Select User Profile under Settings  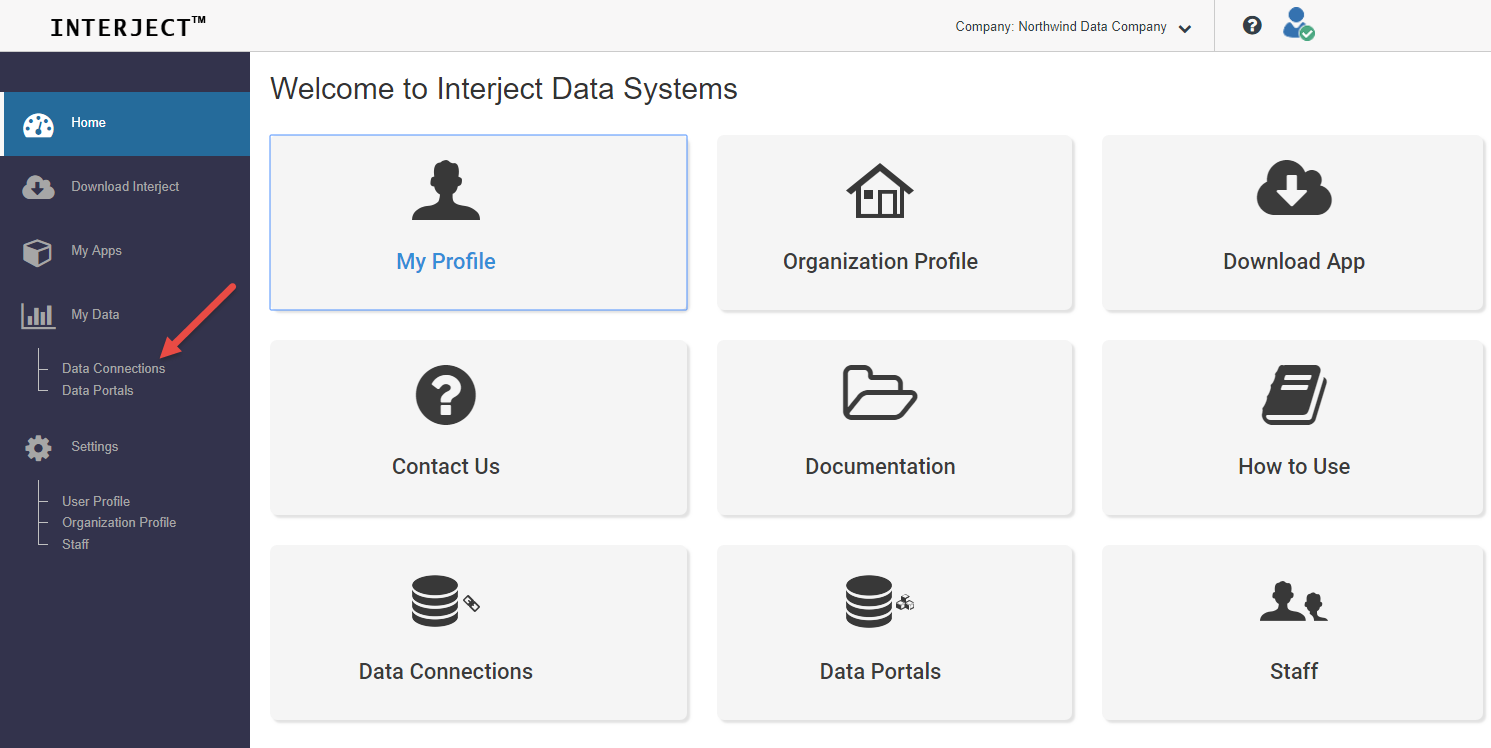pyautogui.click(x=96, y=501)
